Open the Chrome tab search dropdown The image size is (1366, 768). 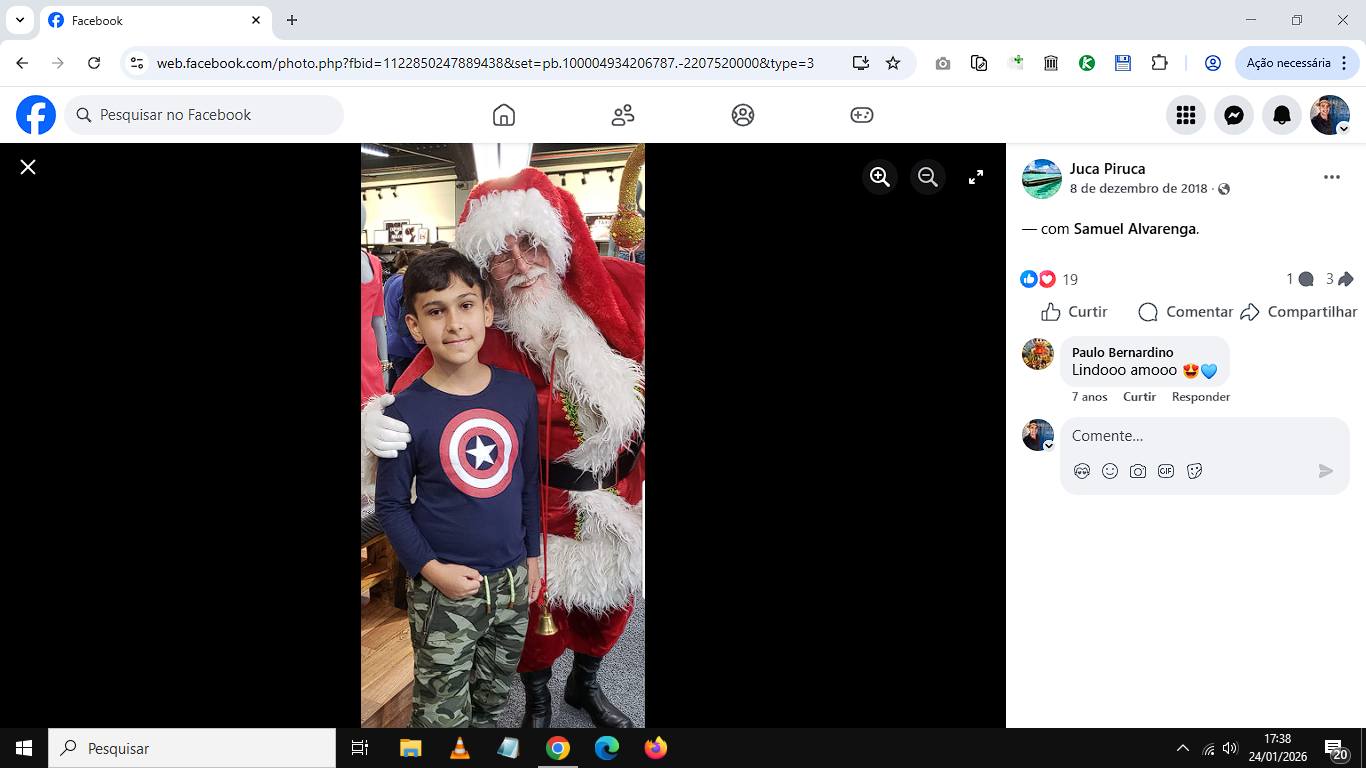[20, 20]
